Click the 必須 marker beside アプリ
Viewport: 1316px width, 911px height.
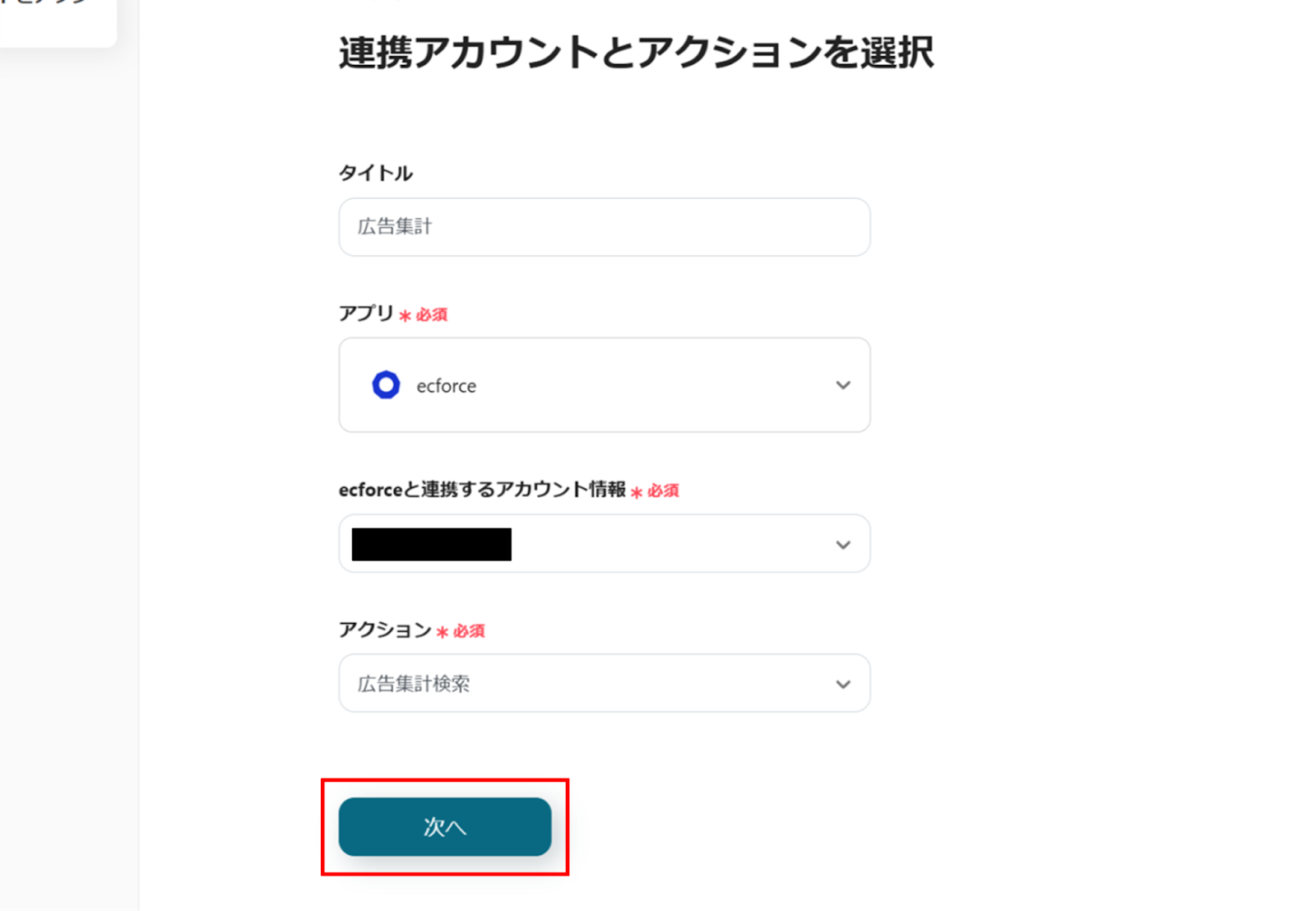tap(432, 315)
